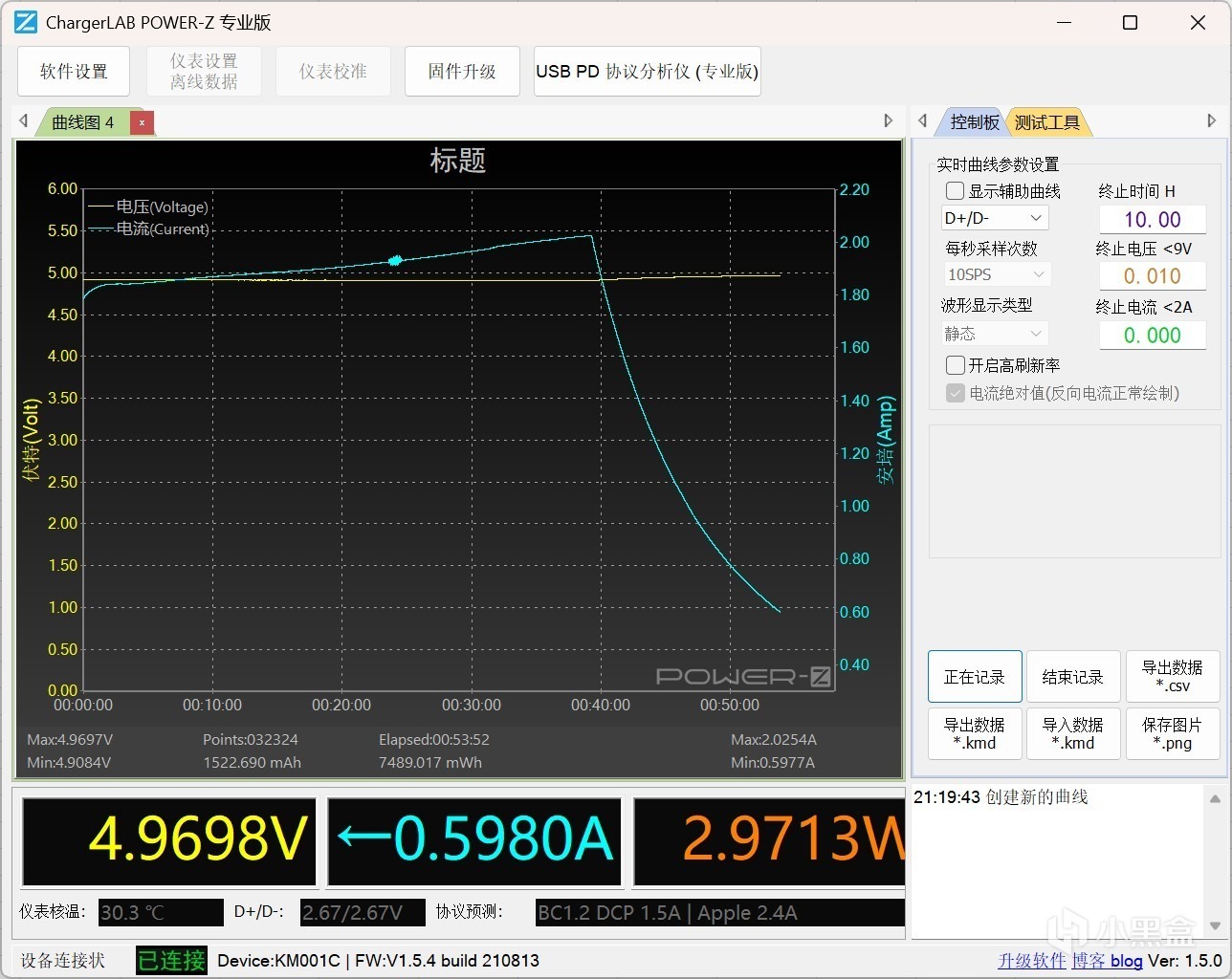Click the 7489.017 mWh value
Screen dimensions: 1232x979
pyautogui.click(x=430, y=763)
